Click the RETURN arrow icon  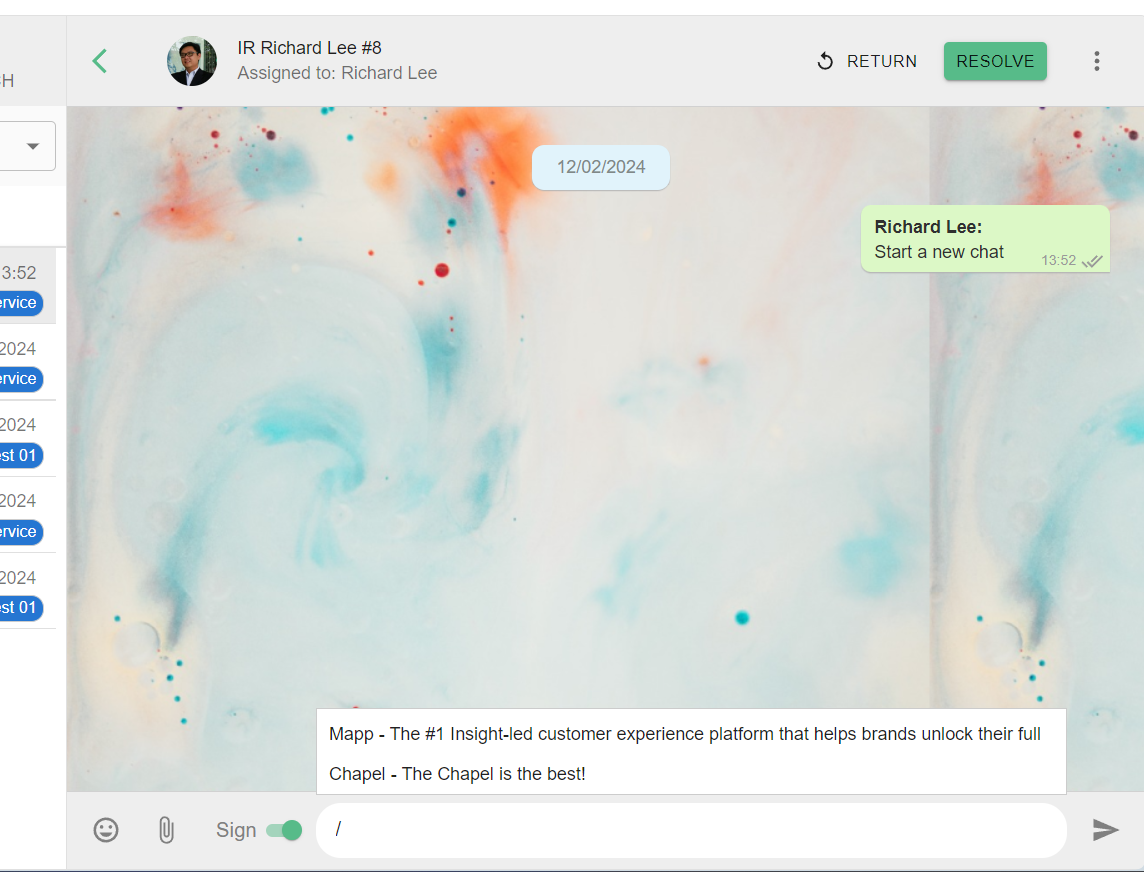coord(824,61)
